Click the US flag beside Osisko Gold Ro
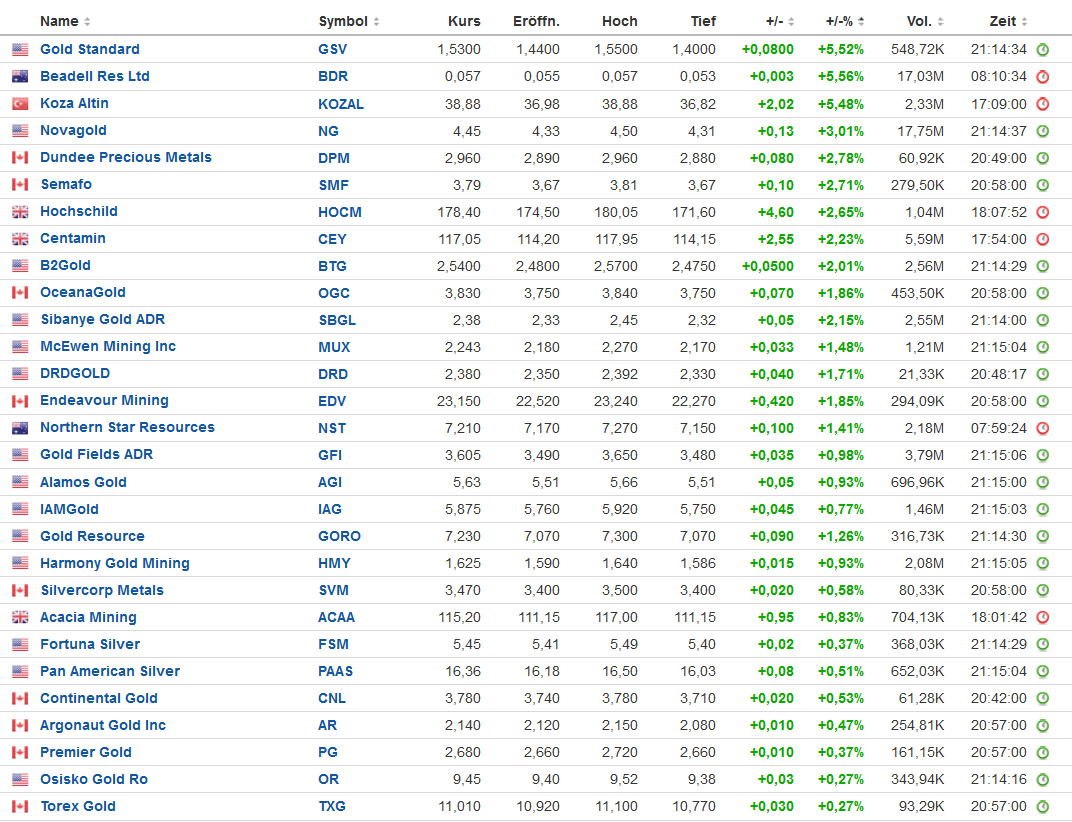1072x822 pixels. click(21, 779)
